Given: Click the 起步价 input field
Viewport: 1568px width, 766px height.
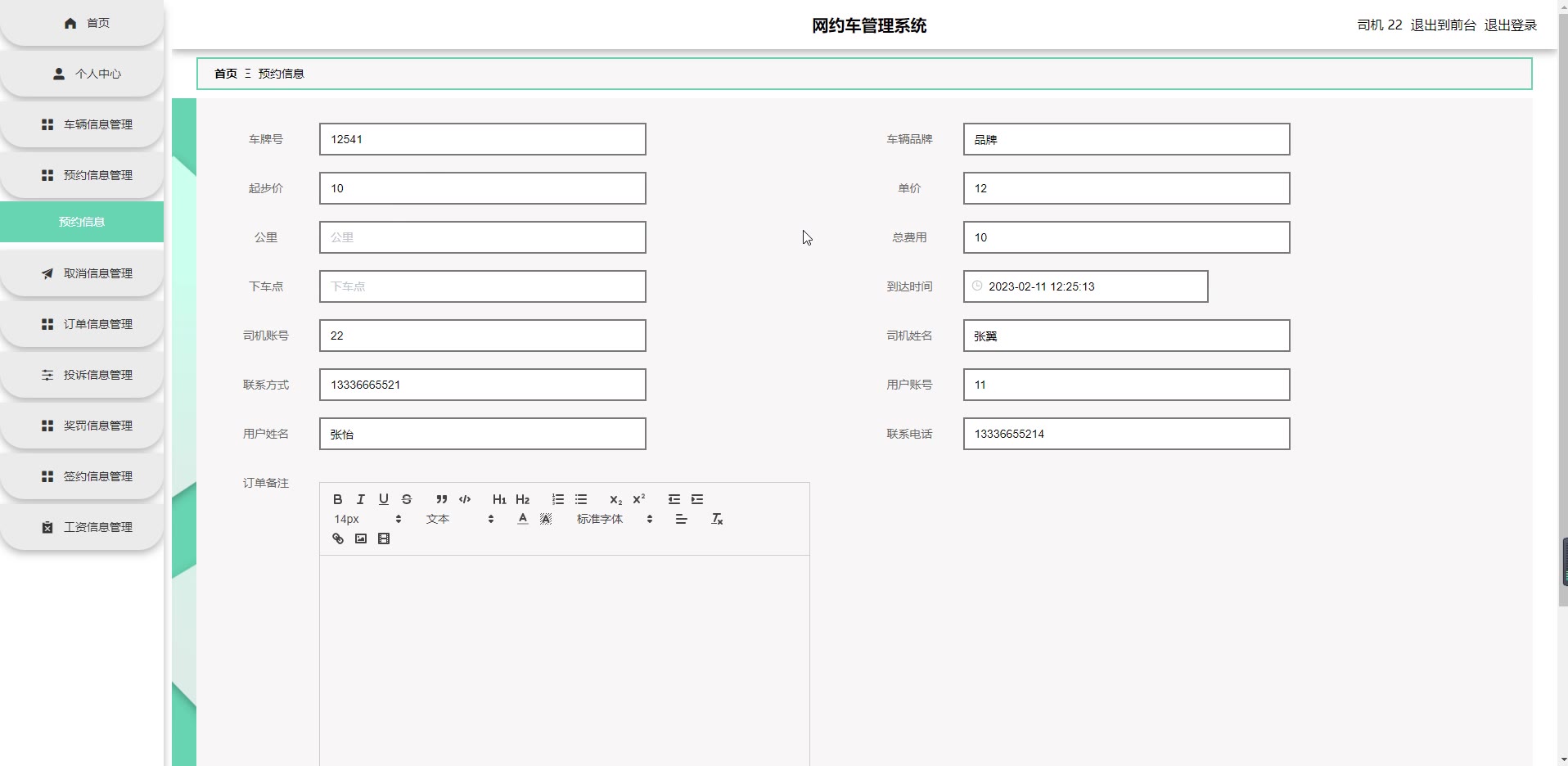Looking at the screenshot, I should click(483, 188).
